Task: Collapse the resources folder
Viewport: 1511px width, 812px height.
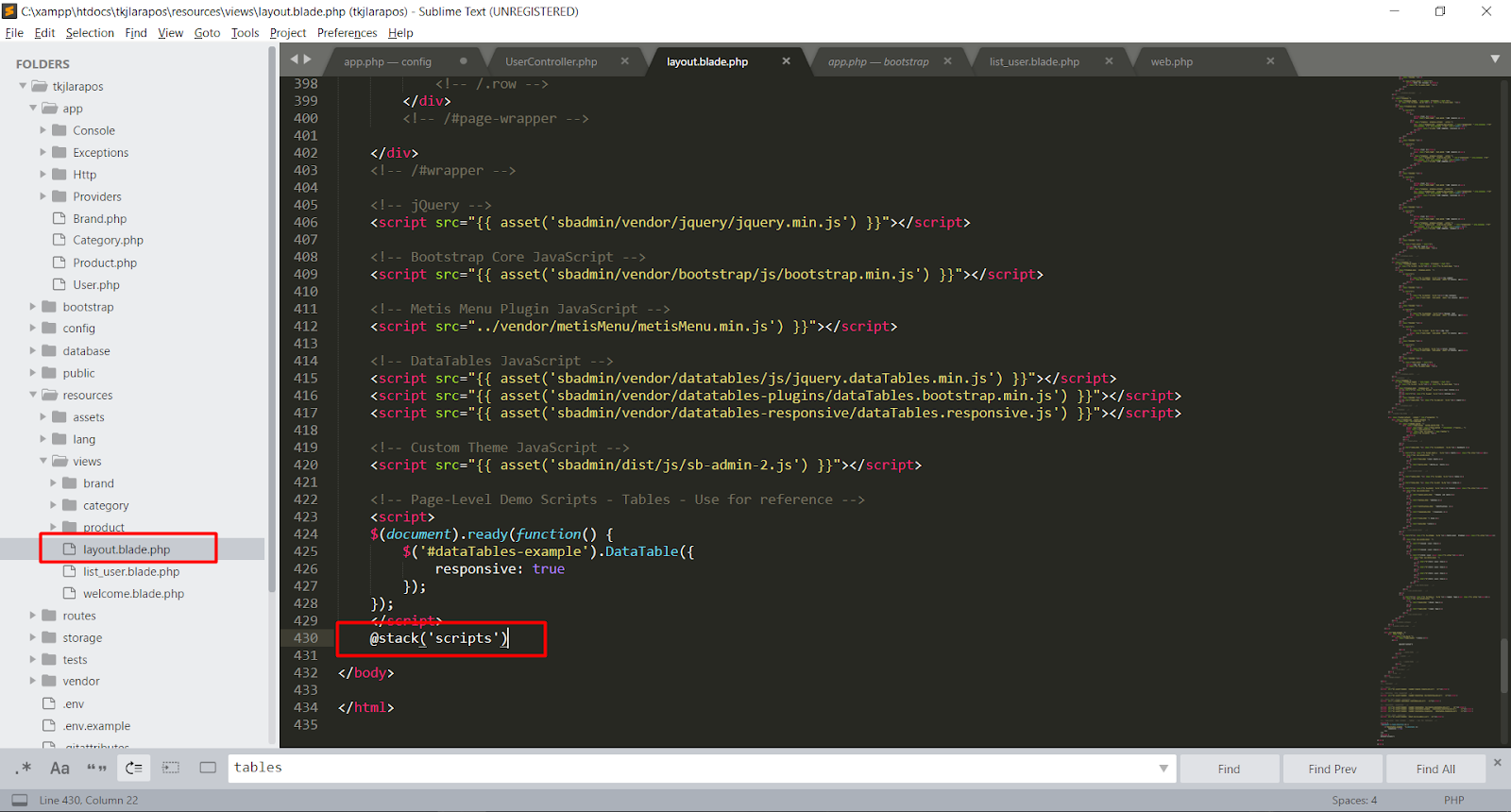Action: tap(33, 395)
